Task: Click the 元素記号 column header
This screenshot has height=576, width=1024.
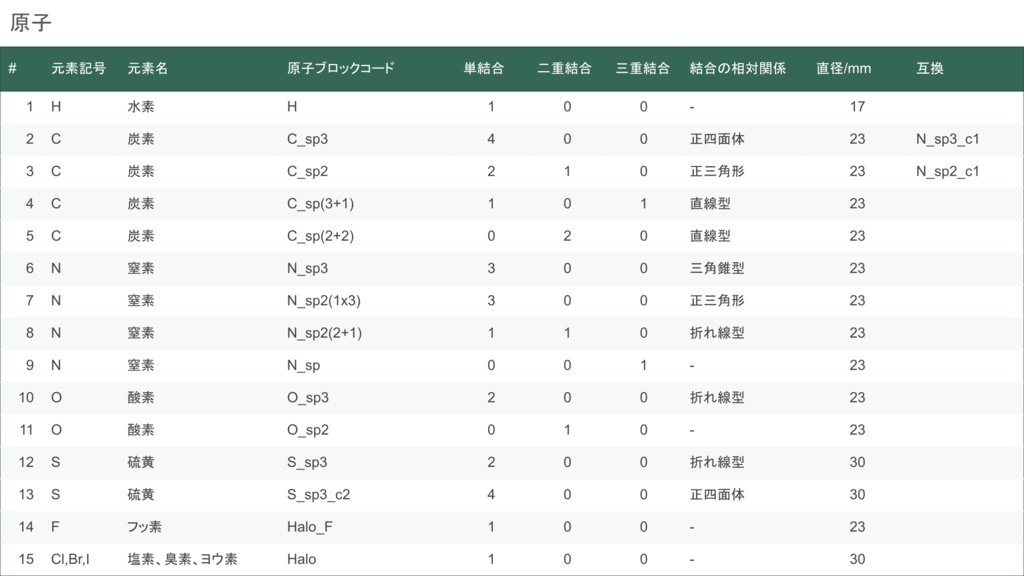Action: tap(78, 69)
